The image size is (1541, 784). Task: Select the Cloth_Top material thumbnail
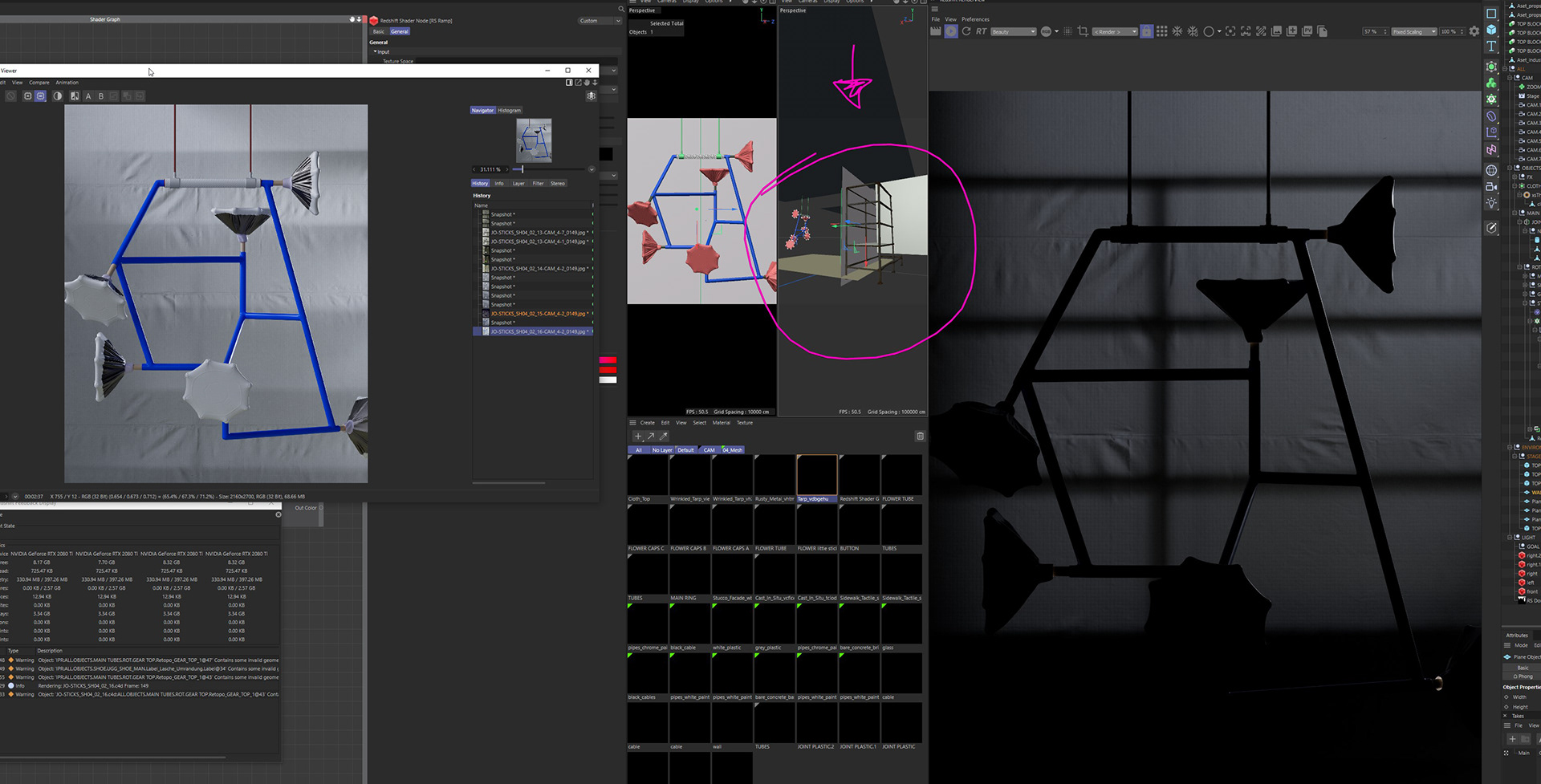click(x=648, y=475)
